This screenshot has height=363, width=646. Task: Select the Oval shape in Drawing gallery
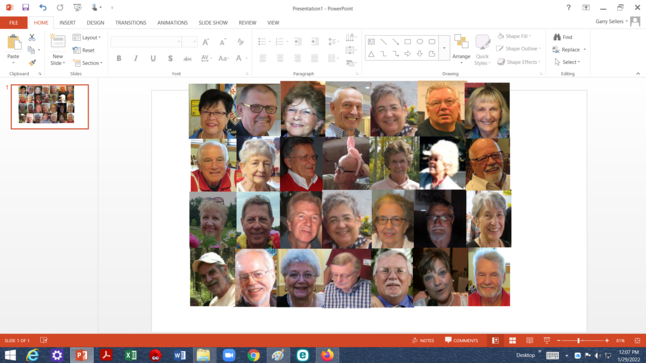(419, 42)
